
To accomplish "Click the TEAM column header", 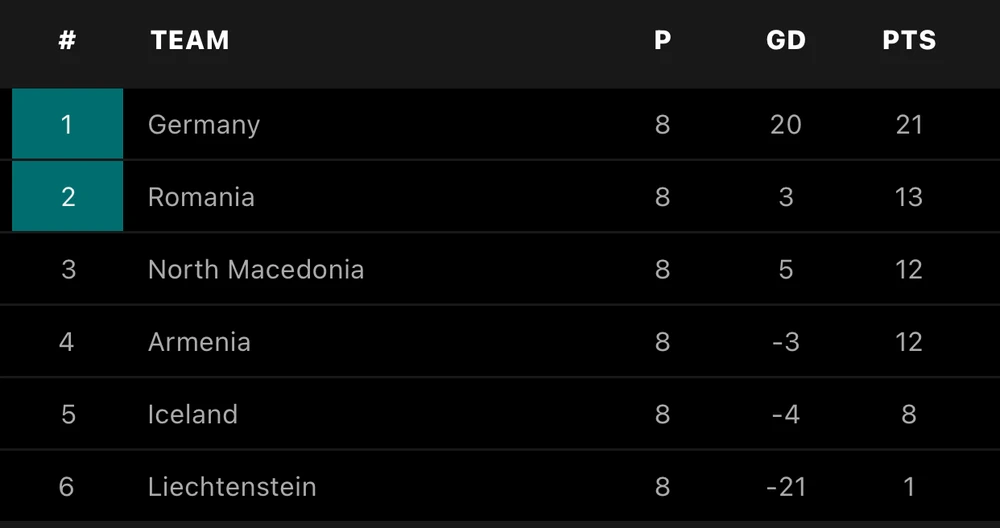I will click(190, 41).
